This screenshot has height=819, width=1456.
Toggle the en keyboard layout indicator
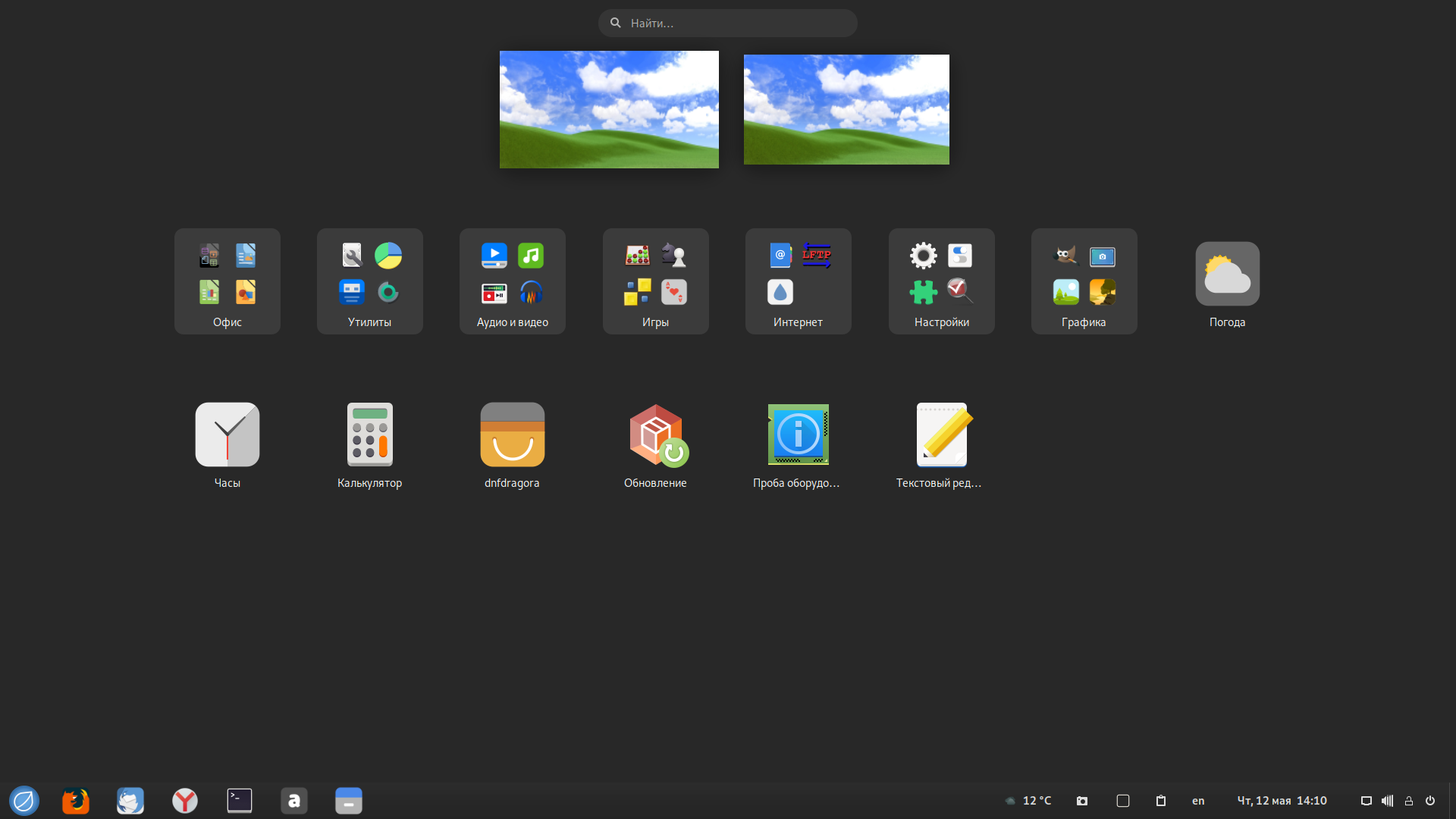[x=1198, y=801]
